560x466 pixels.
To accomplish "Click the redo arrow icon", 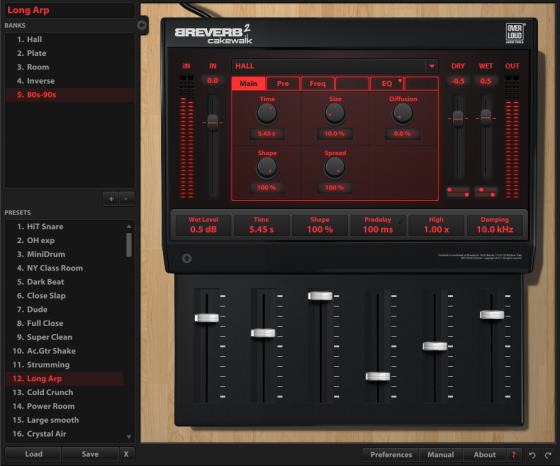I will tap(548, 455).
